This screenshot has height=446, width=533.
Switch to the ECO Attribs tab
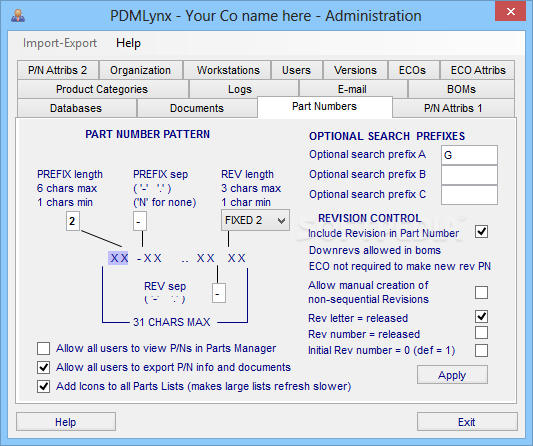(478, 70)
